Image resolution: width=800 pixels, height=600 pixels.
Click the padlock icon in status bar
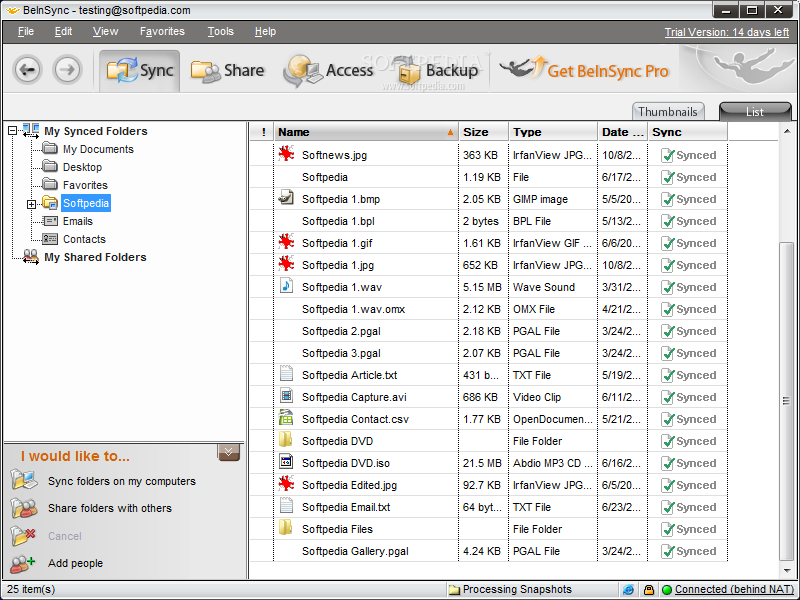[x=648, y=590]
